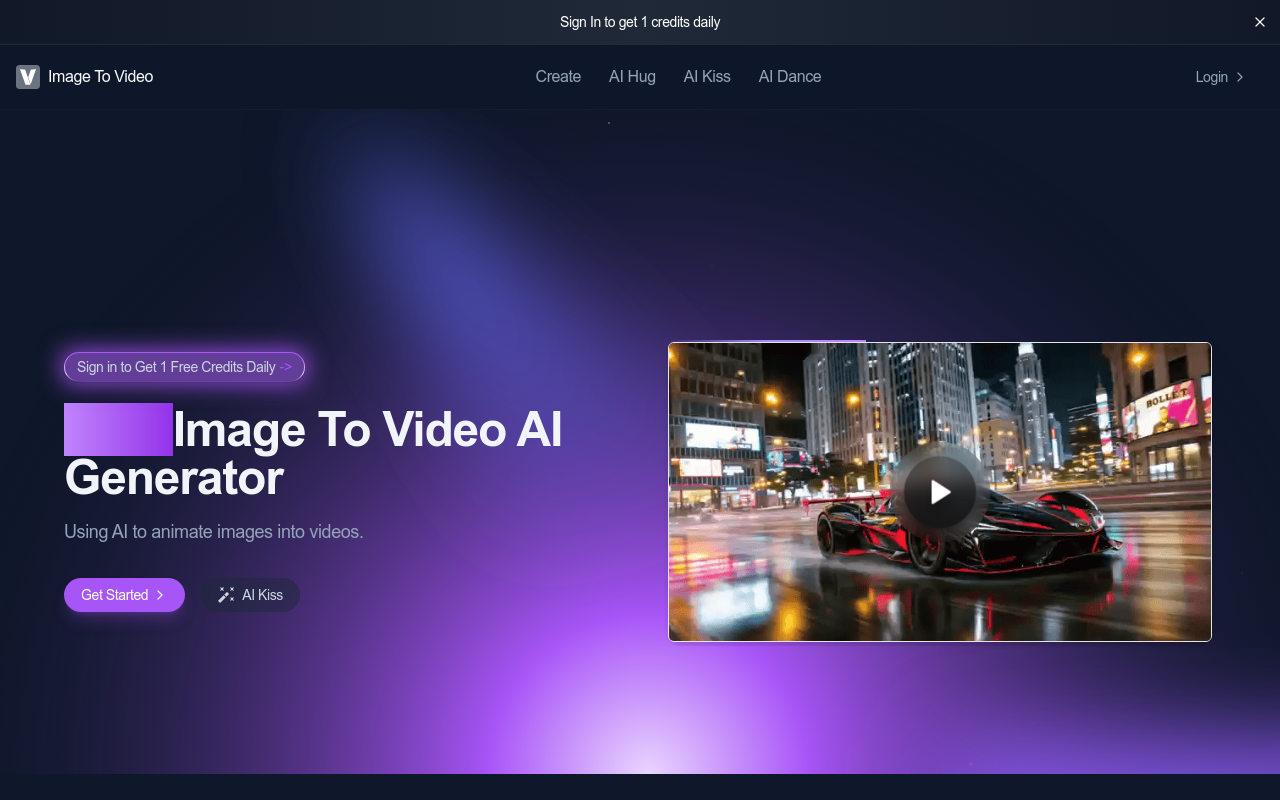
Task: Click the V logo icon in header
Action: (28, 77)
